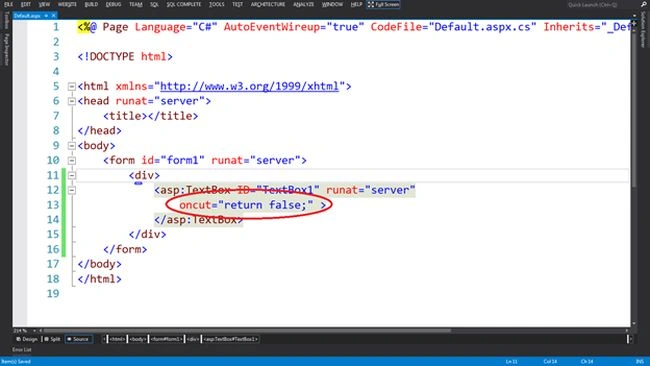Open the Error List panel
Screen dimensions: 650x366
(x=22, y=350)
